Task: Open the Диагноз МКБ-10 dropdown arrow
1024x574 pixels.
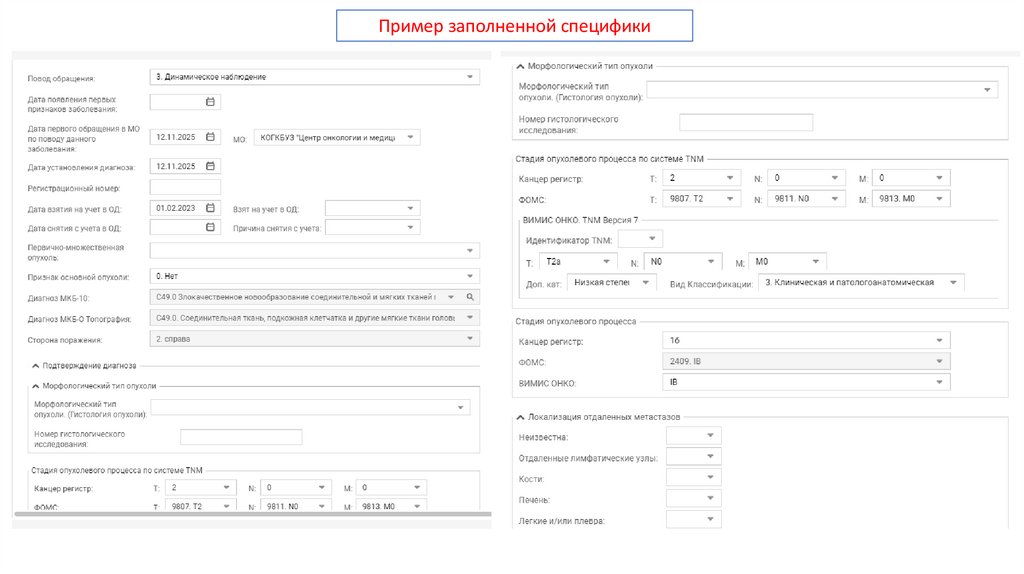Action: click(x=451, y=297)
